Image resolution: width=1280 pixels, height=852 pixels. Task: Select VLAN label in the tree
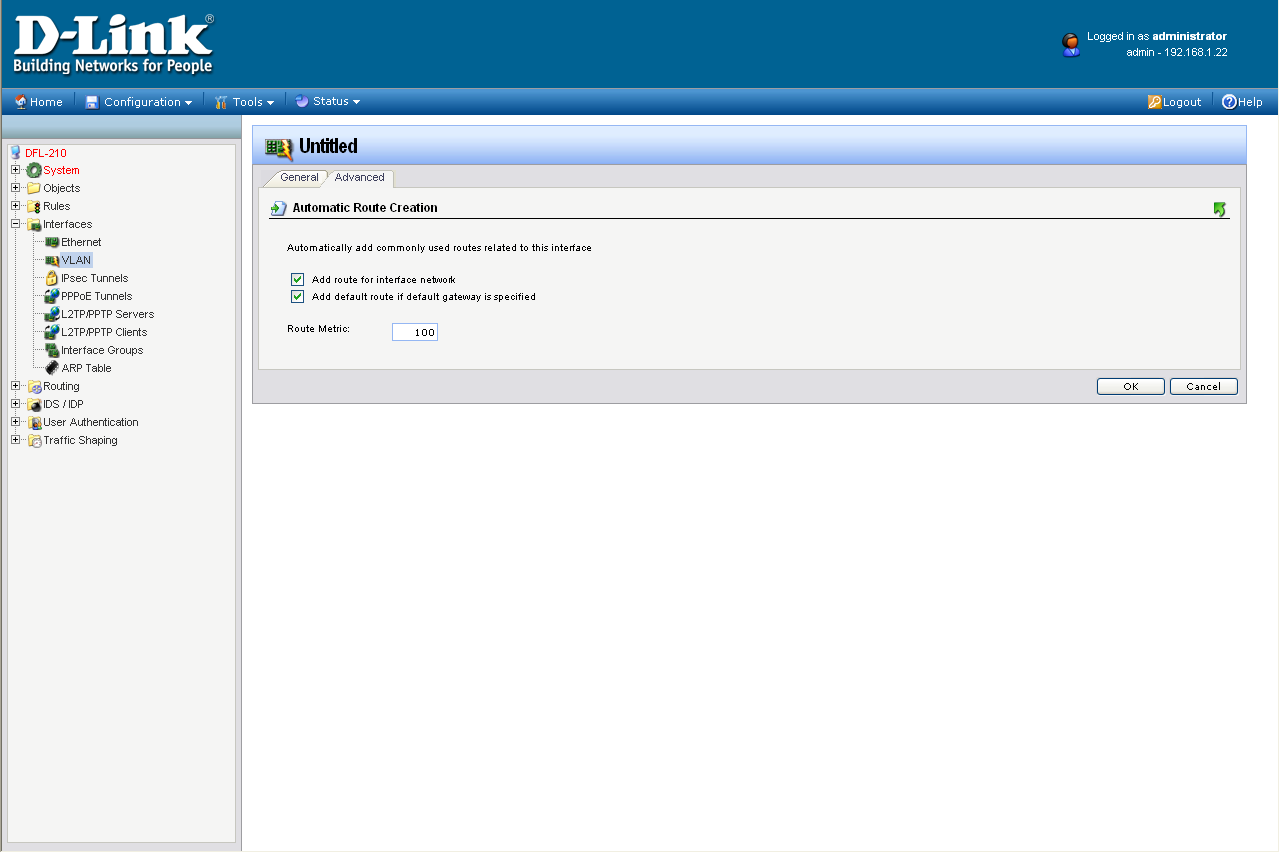click(76, 260)
